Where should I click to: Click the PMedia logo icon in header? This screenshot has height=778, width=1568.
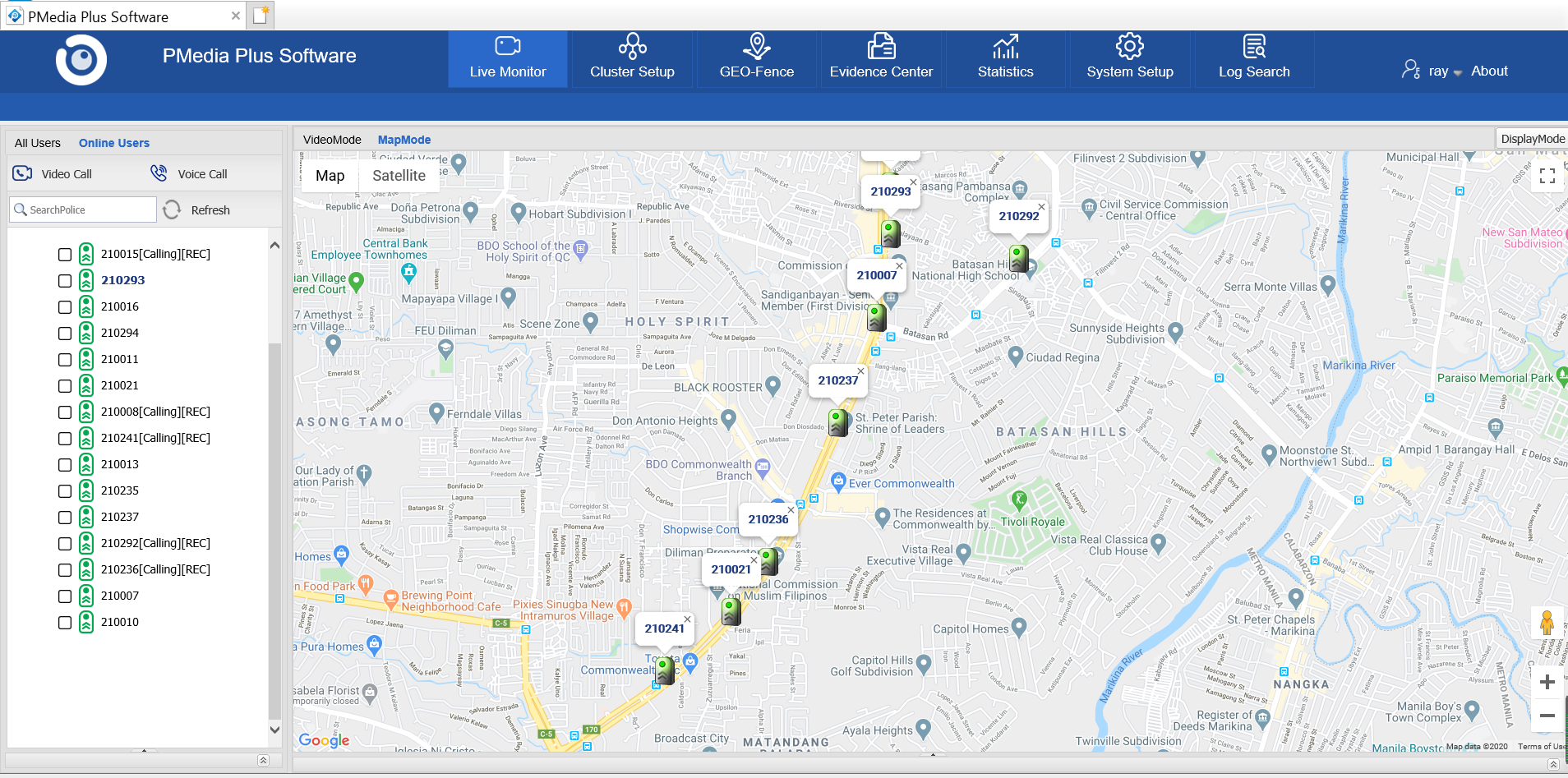point(81,60)
